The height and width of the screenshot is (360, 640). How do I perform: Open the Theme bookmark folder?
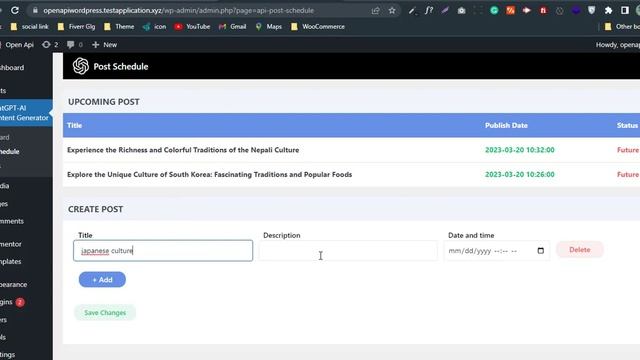(x=119, y=27)
